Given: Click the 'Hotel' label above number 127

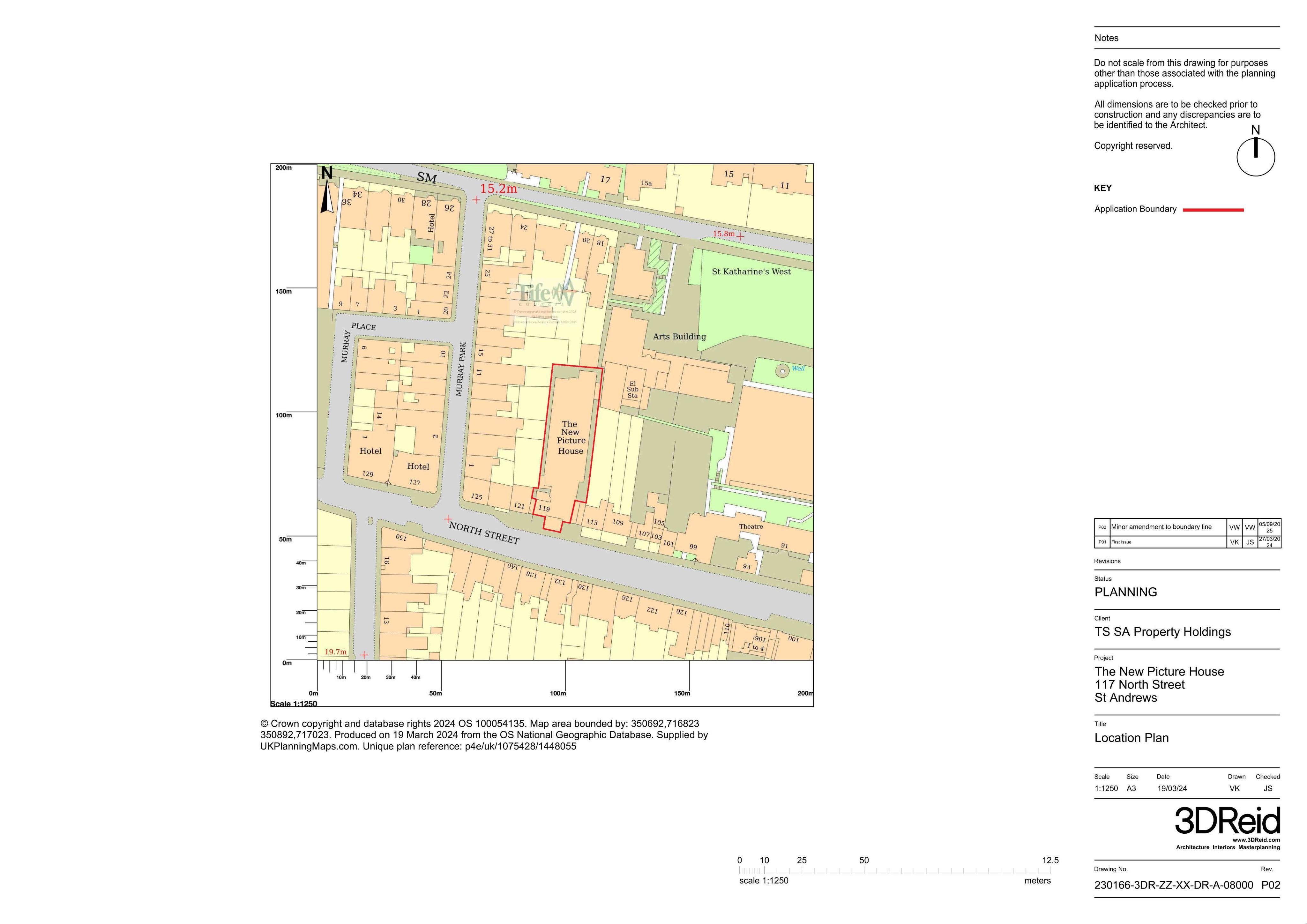Looking at the screenshot, I should coord(418,466).
